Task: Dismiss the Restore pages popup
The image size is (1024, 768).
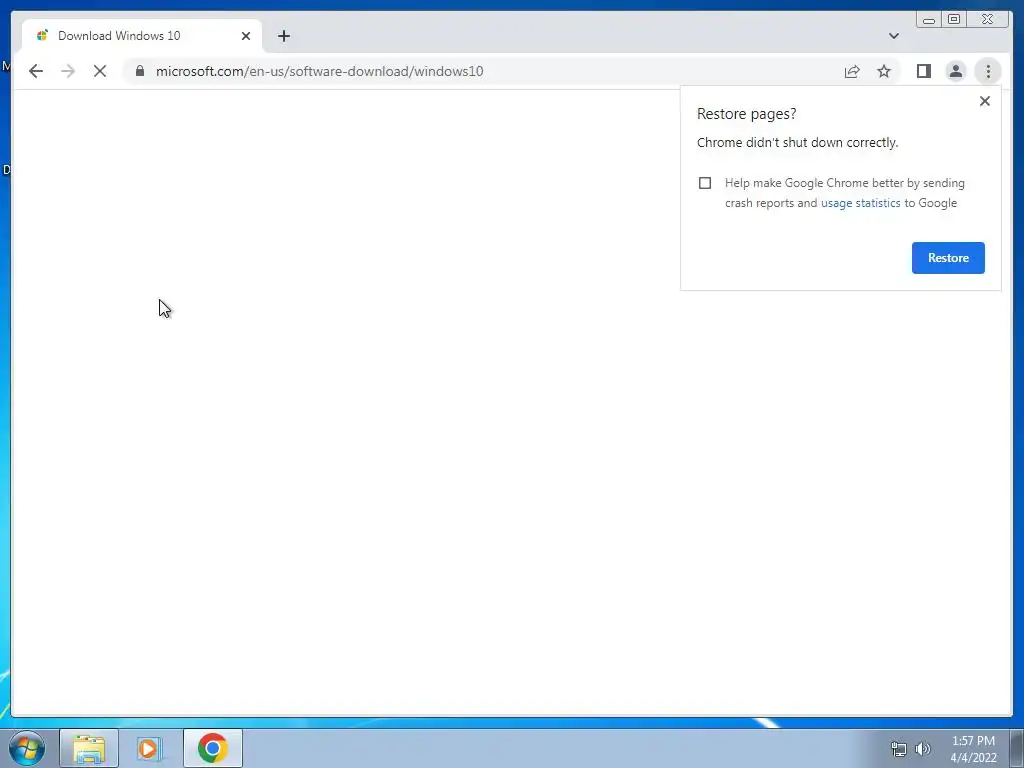Action: click(x=985, y=101)
